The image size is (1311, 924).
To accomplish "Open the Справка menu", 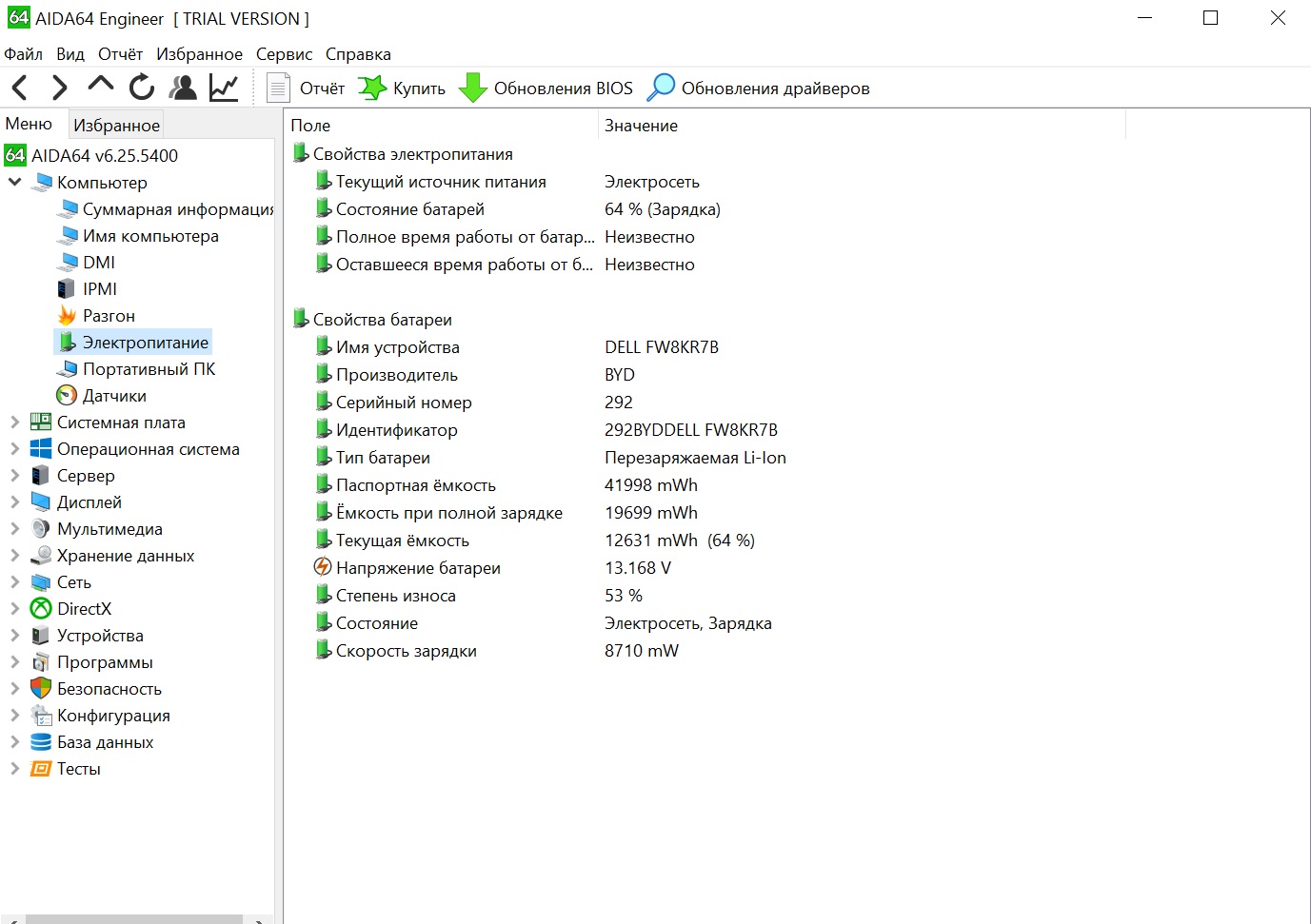I will point(358,54).
